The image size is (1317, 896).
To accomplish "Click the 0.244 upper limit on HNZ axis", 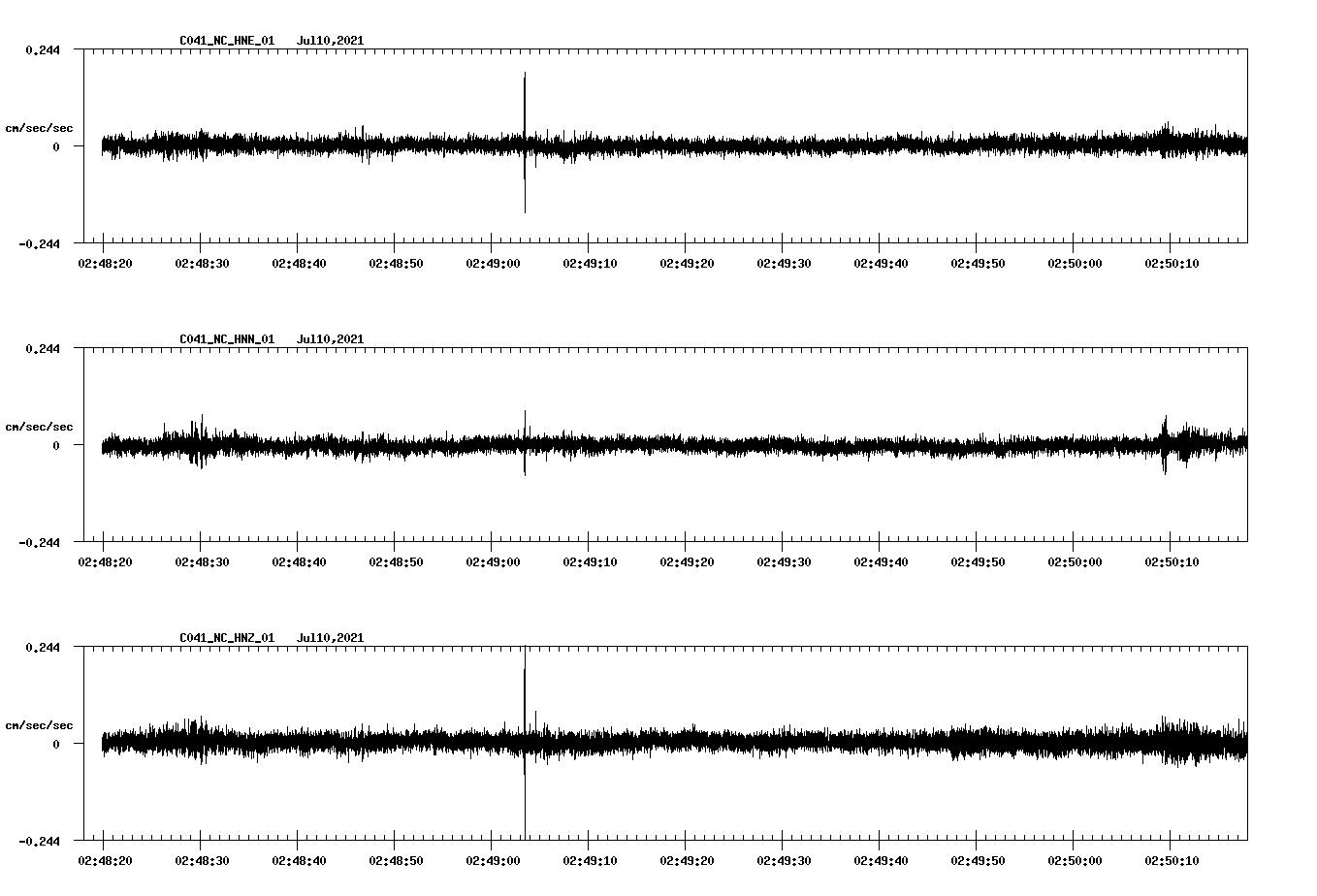I will 43,647.
